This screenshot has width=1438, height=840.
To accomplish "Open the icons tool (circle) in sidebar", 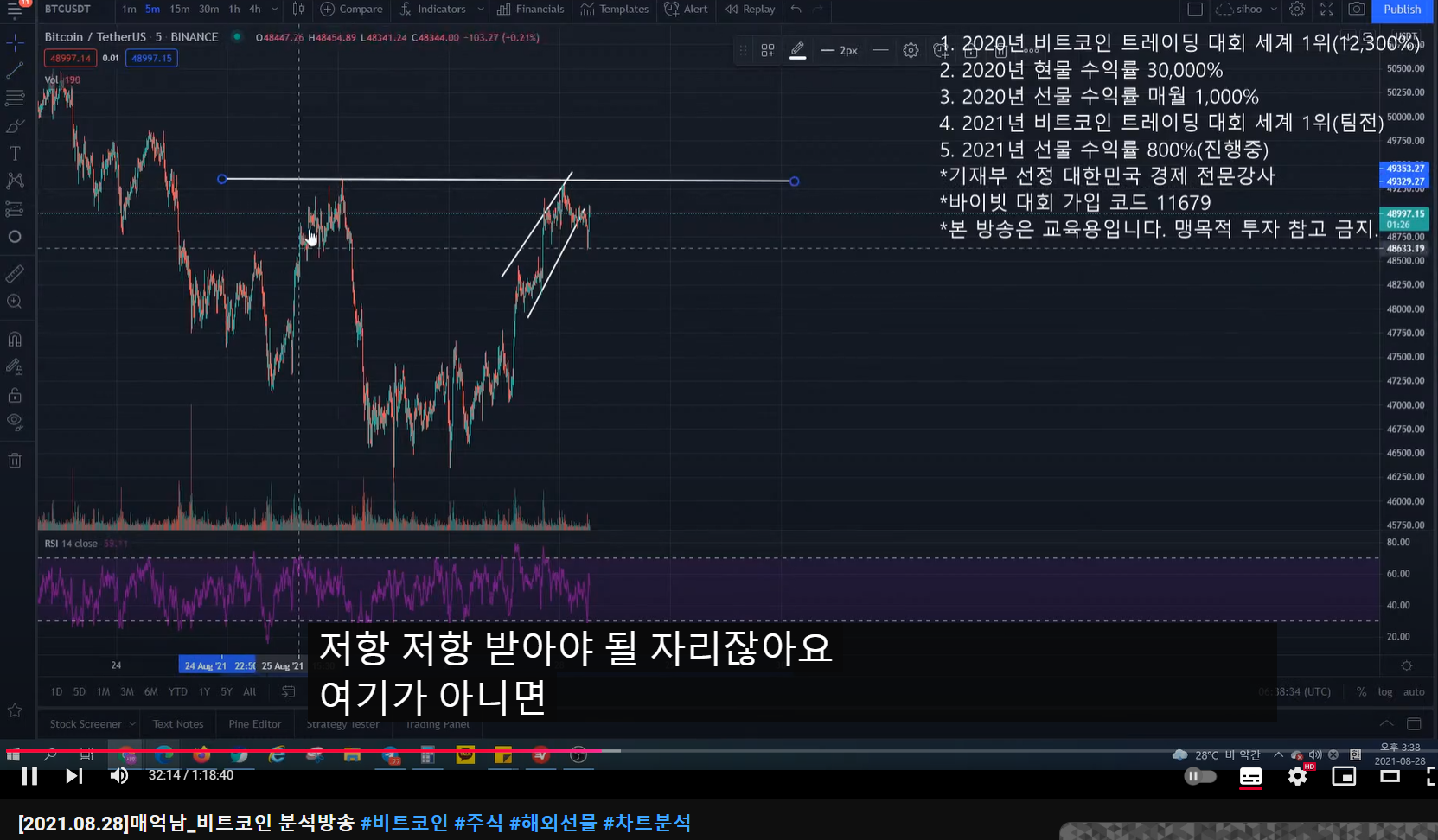I will coord(15,237).
